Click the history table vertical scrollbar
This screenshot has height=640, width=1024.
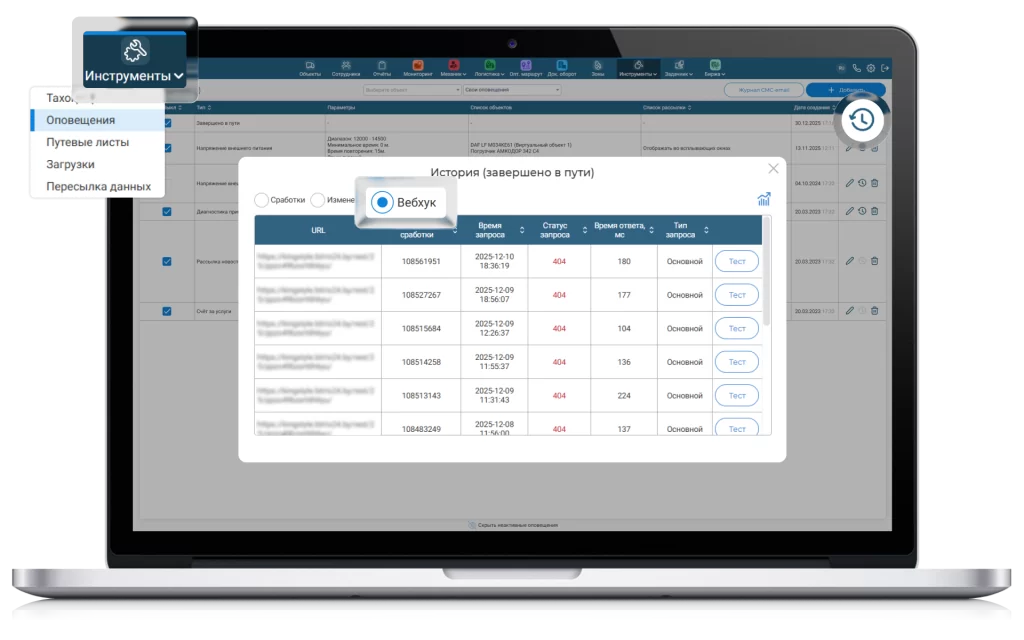point(767,275)
